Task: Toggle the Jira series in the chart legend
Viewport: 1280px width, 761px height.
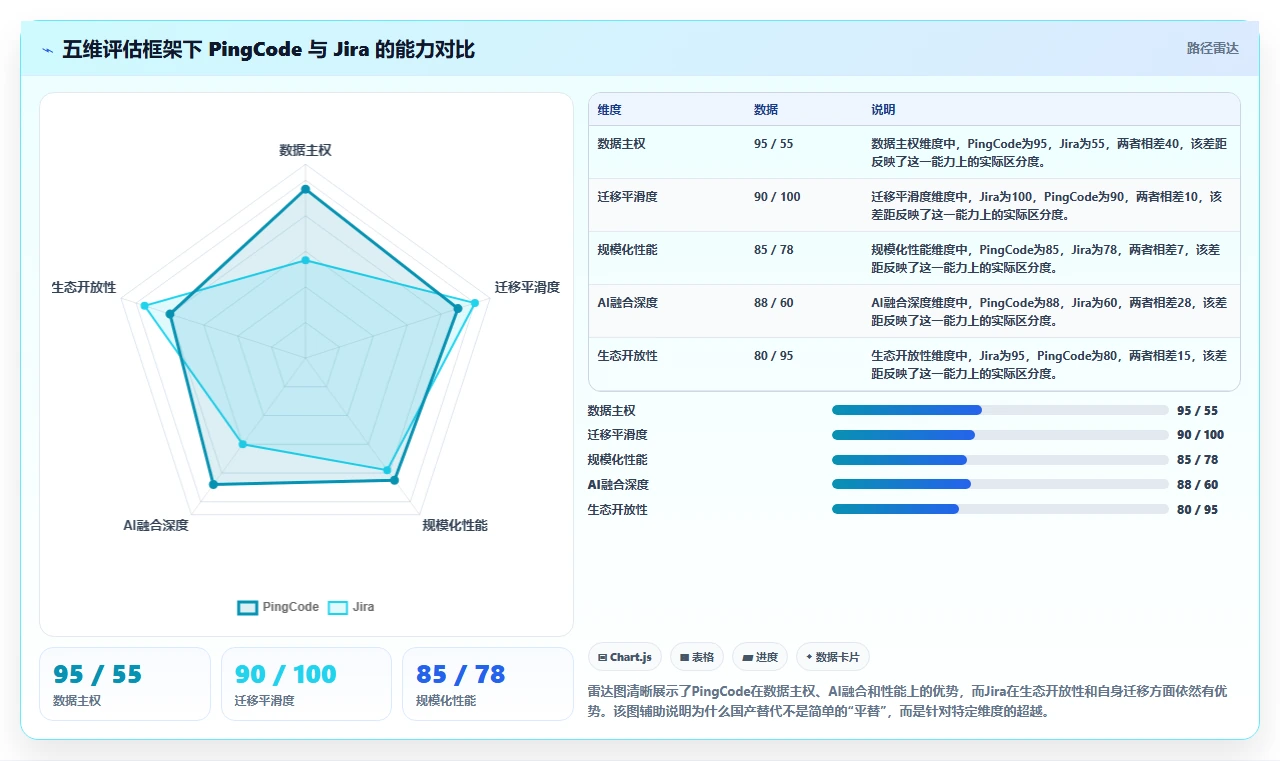Action: (x=351, y=607)
